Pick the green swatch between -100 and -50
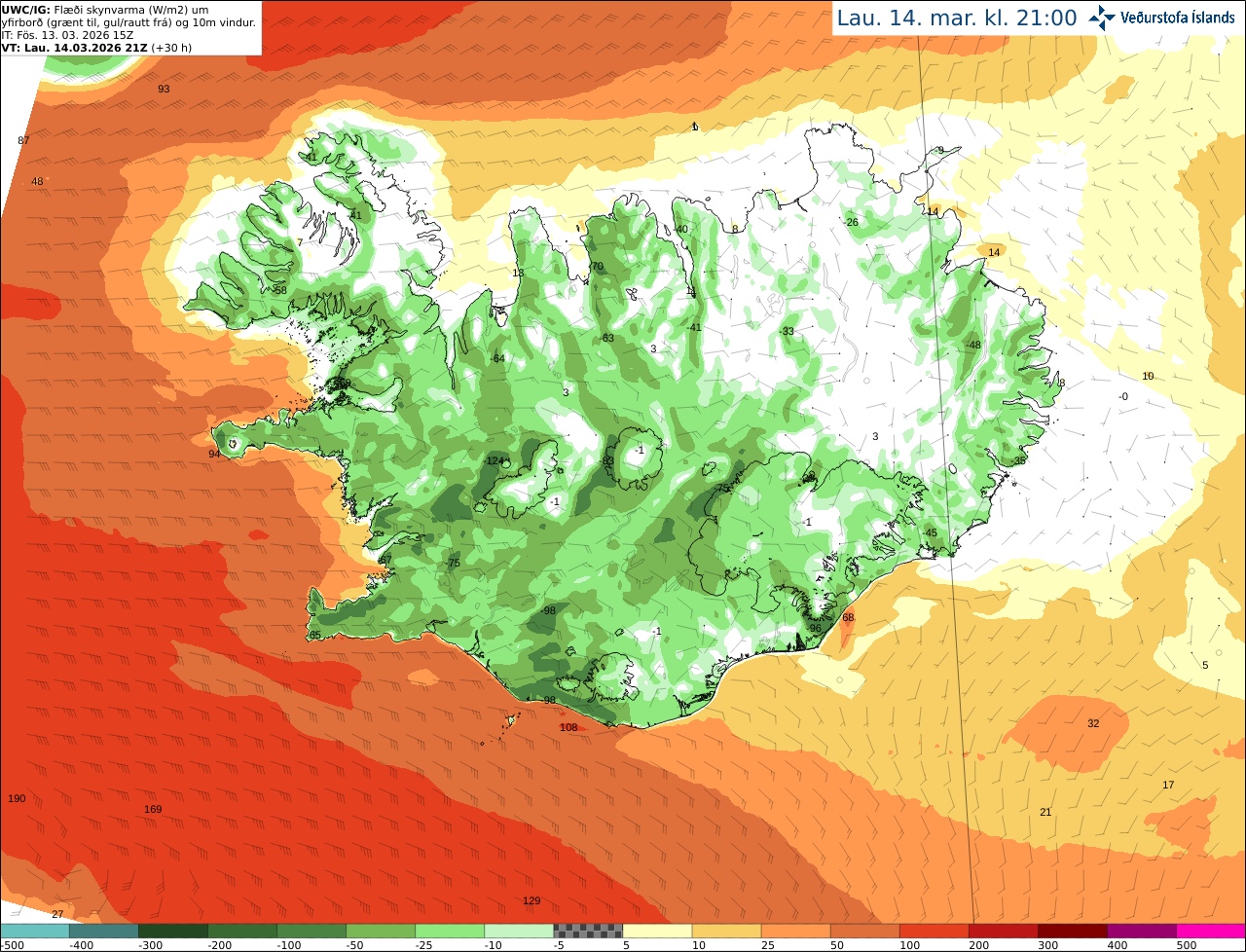This screenshot has width=1246, height=952. 311,931
